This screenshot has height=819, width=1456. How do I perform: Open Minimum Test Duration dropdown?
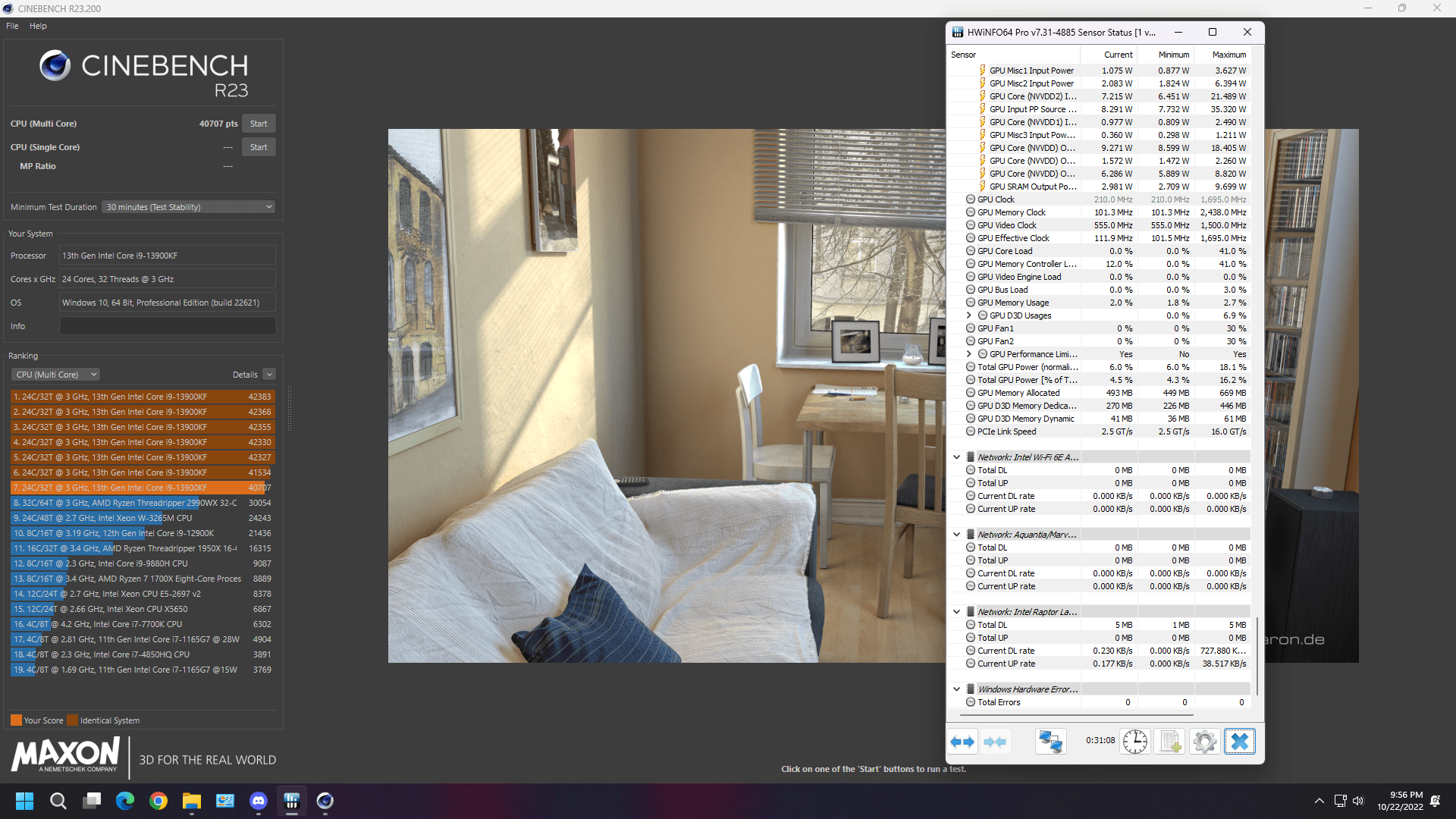pyautogui.click(x=189, y=207)
